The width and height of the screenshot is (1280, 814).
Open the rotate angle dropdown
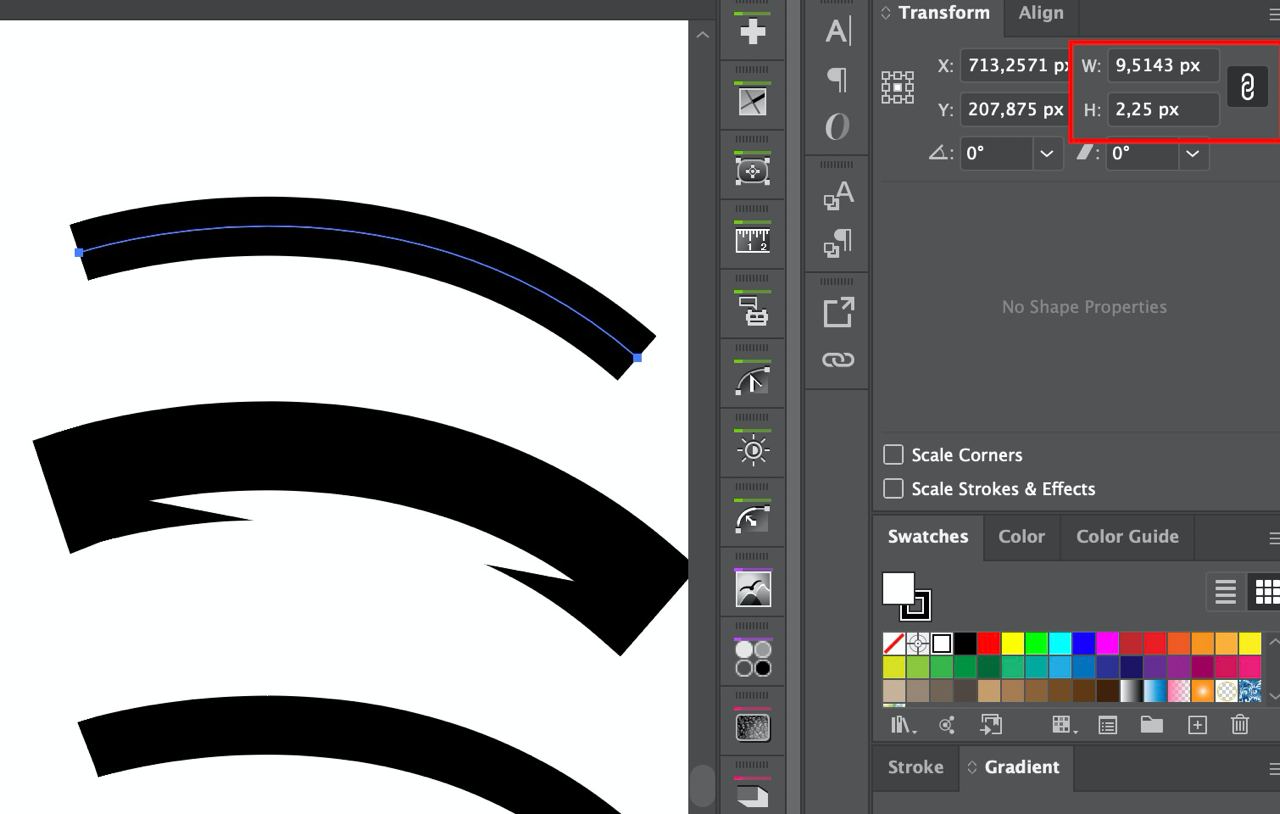(x=1047, y=153)
